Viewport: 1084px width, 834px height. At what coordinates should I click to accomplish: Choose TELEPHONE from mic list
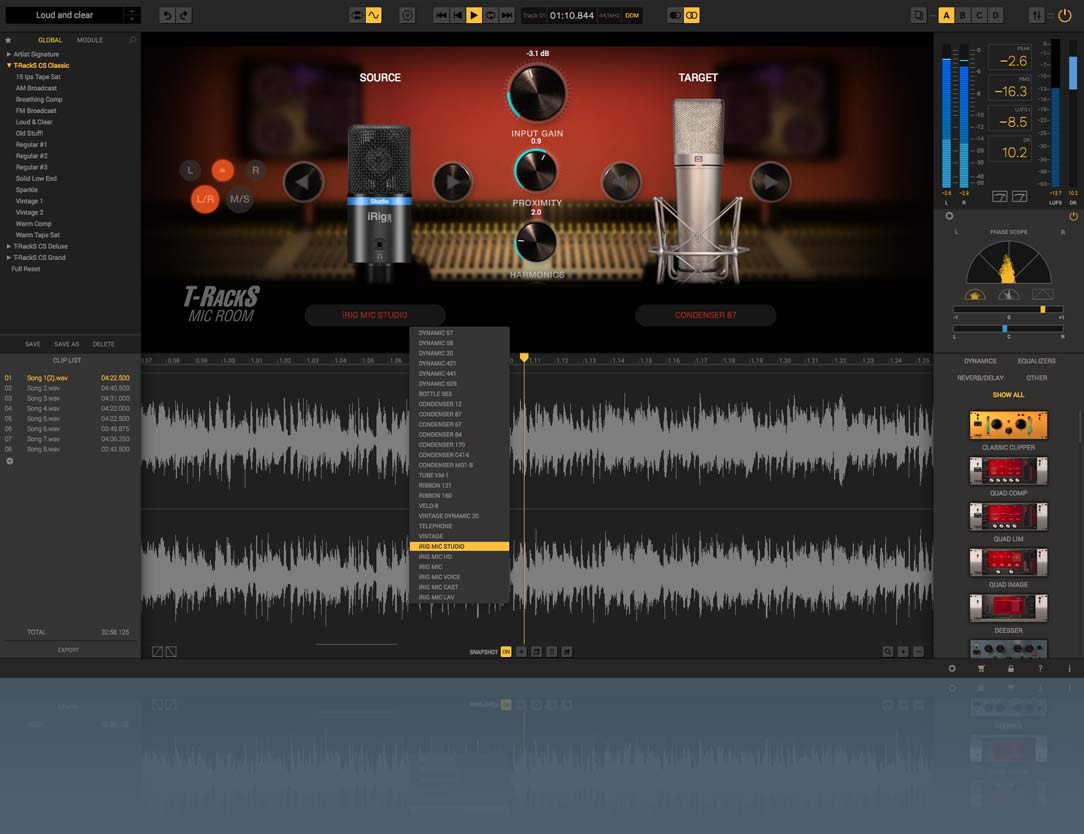[459, 526]
